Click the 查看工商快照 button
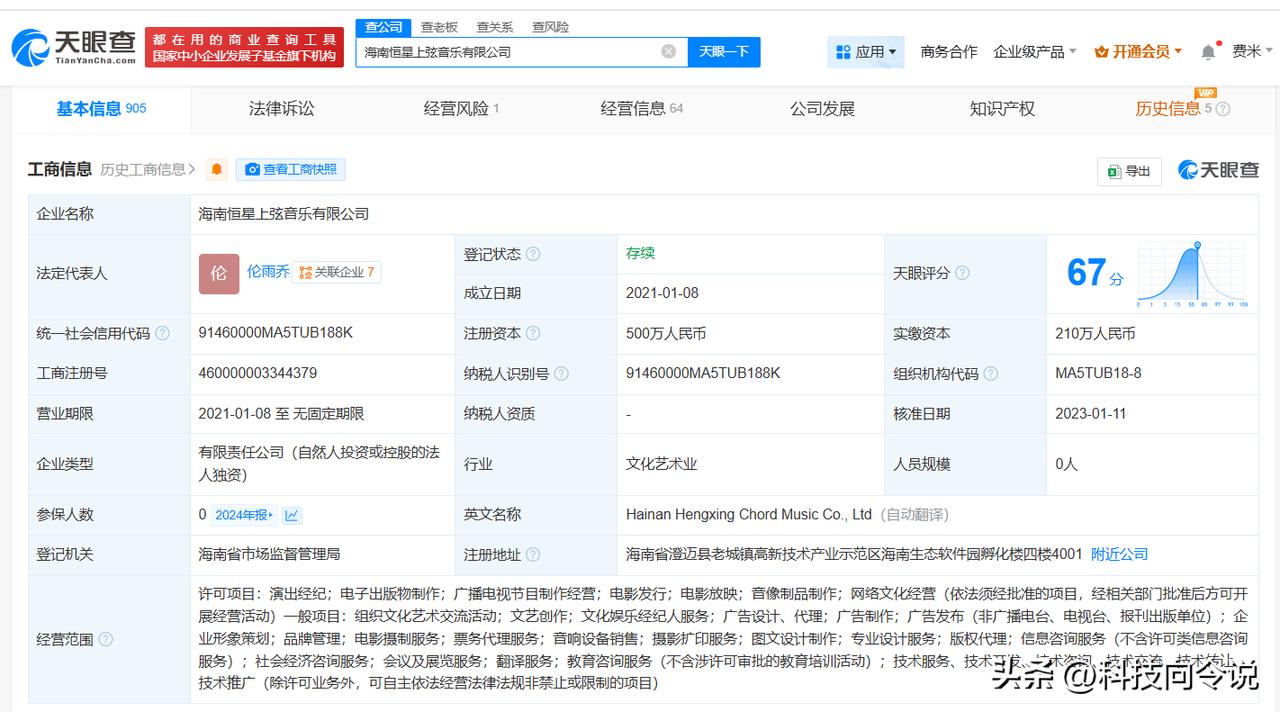 coord(291,170)
